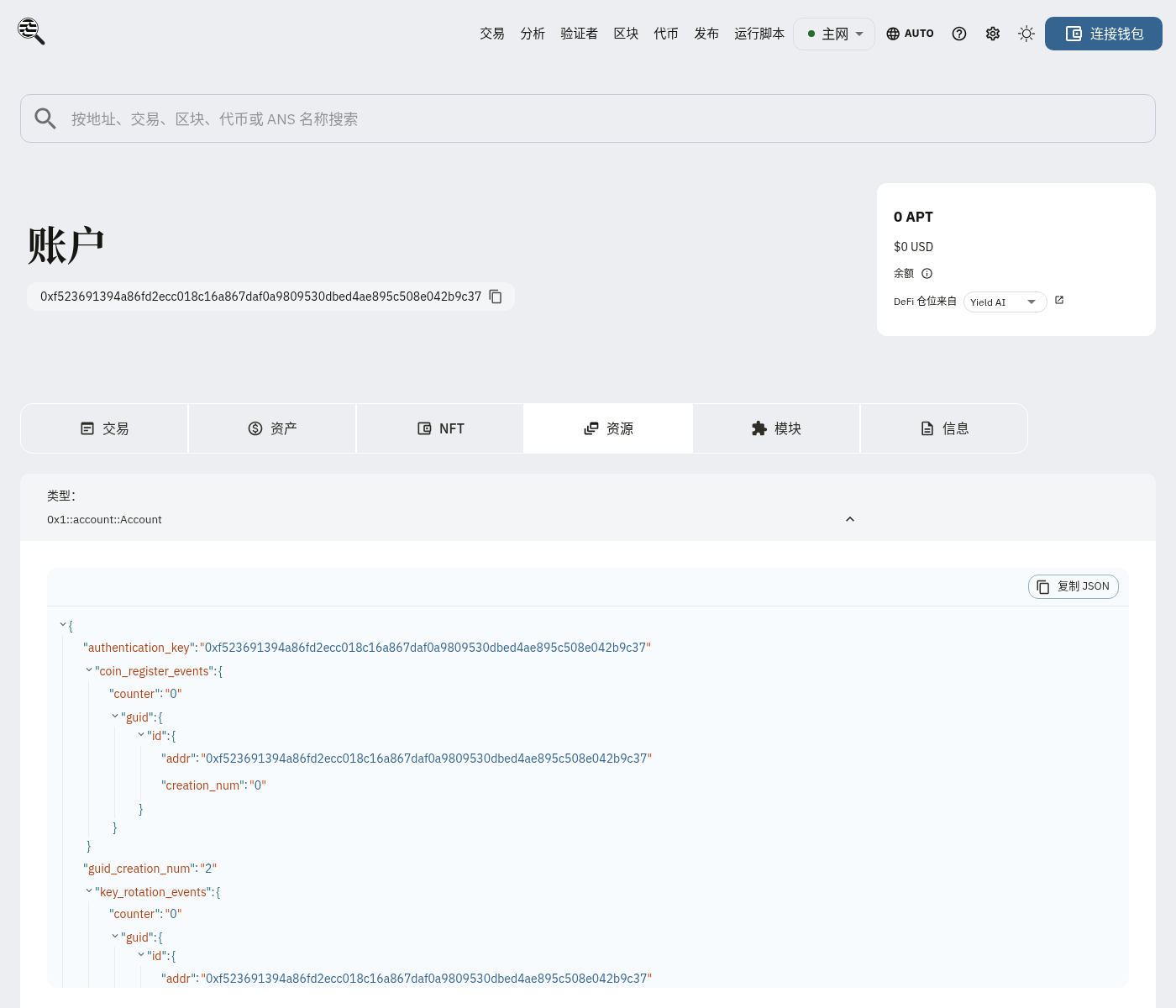Click the globe AUTO language selector

click(x=910, y=34)
